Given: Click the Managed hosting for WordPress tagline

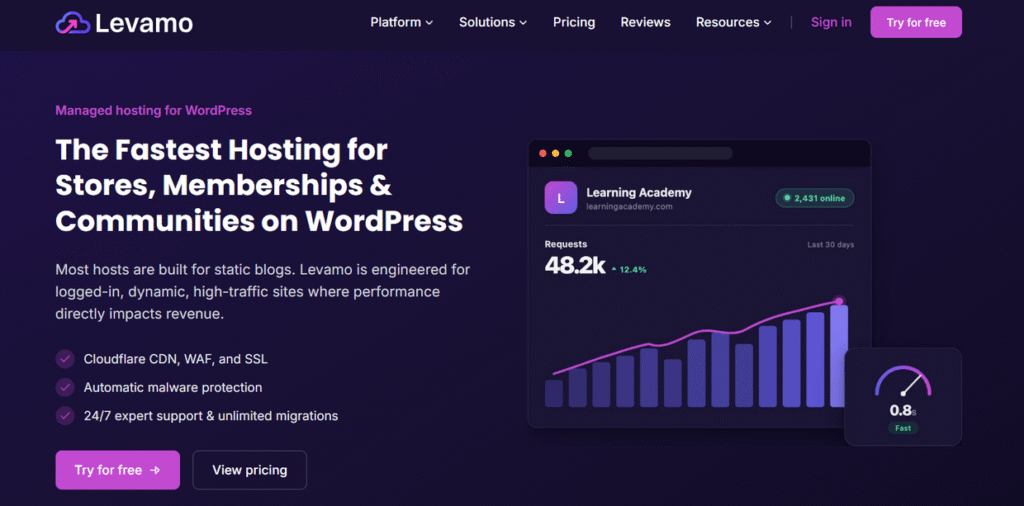Looking at the screenshot, I should (153, 110).
